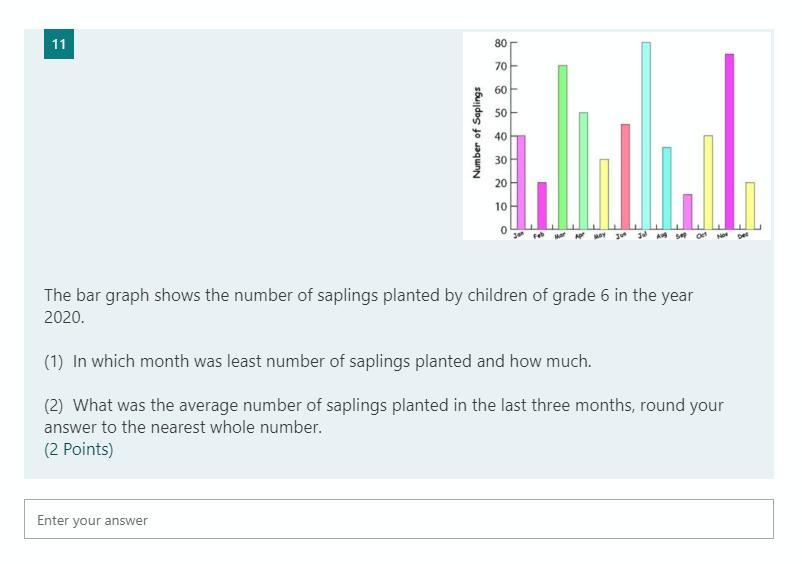Click the 'Number of Saplings' axis label
This screenshot has height=564, width=802.
tap(477, 133)
